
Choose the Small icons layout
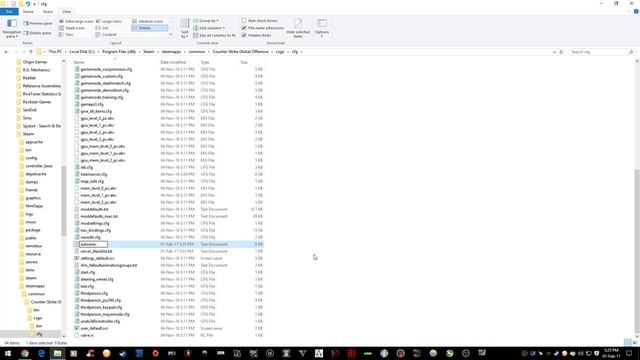[x=72, y=28]
